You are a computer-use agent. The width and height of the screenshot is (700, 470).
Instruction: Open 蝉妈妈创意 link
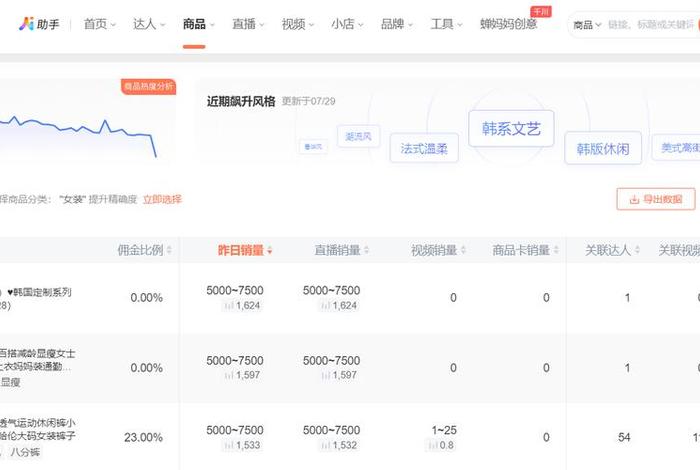click(508, 24)
